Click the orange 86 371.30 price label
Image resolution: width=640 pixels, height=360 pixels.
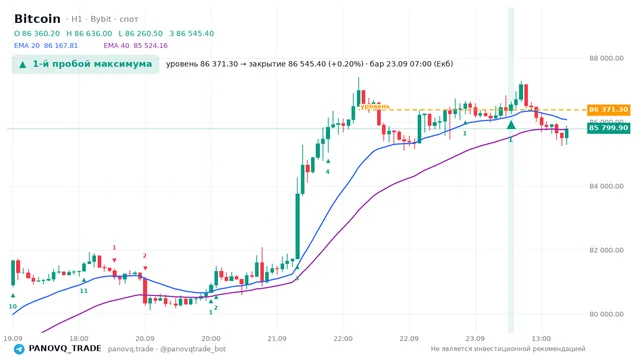click(608, 109)
